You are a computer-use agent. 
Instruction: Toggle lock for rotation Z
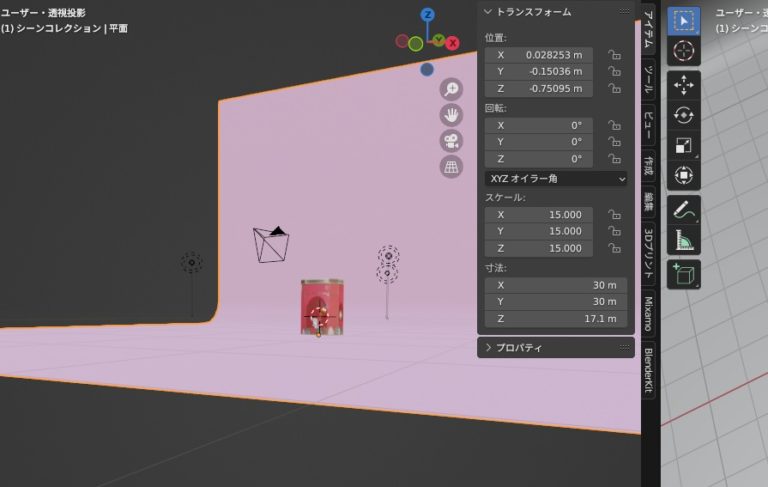click(614, 159)
